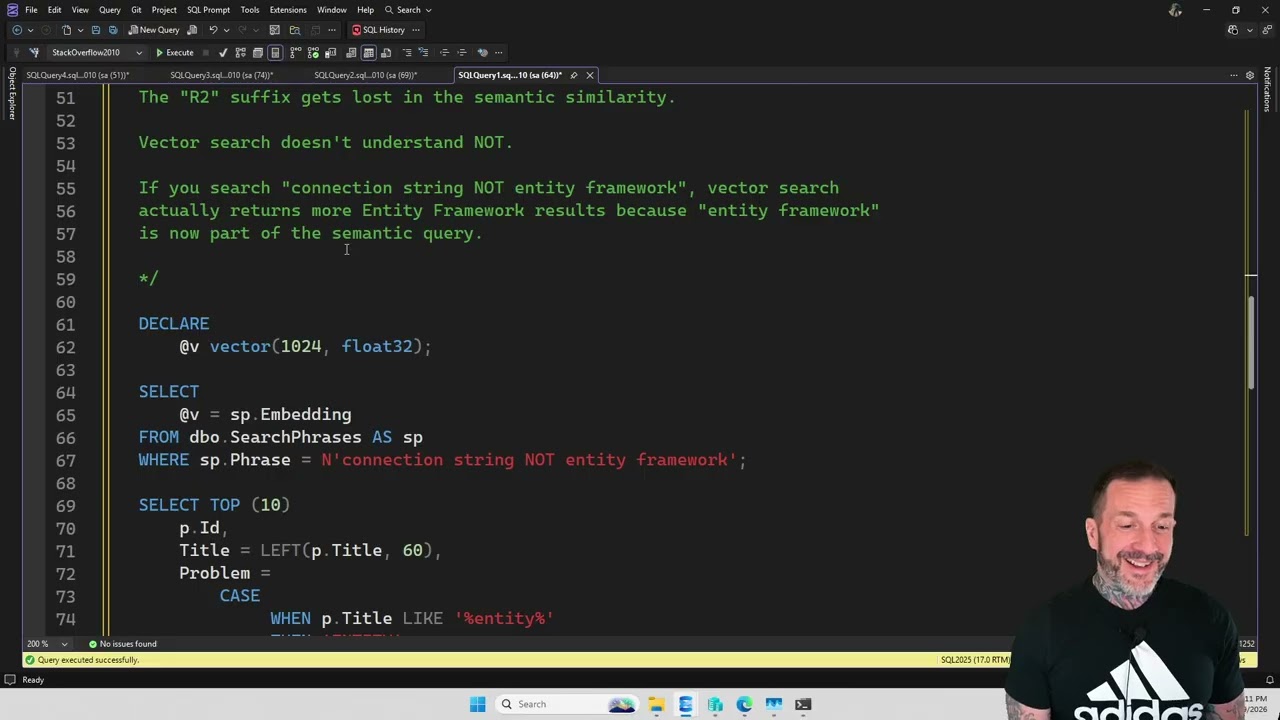Viewport: 1280px width, 720px height.
Task: Click the uncomment selected lines icon
Action: (424, 52)
